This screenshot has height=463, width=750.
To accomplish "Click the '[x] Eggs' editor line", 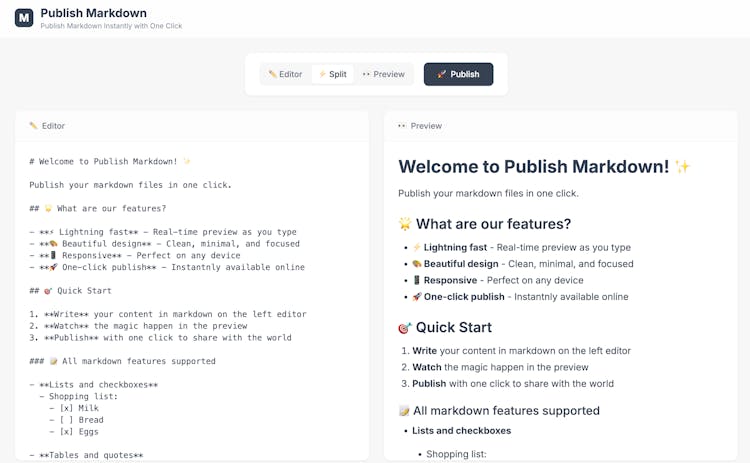I will 74,431.
